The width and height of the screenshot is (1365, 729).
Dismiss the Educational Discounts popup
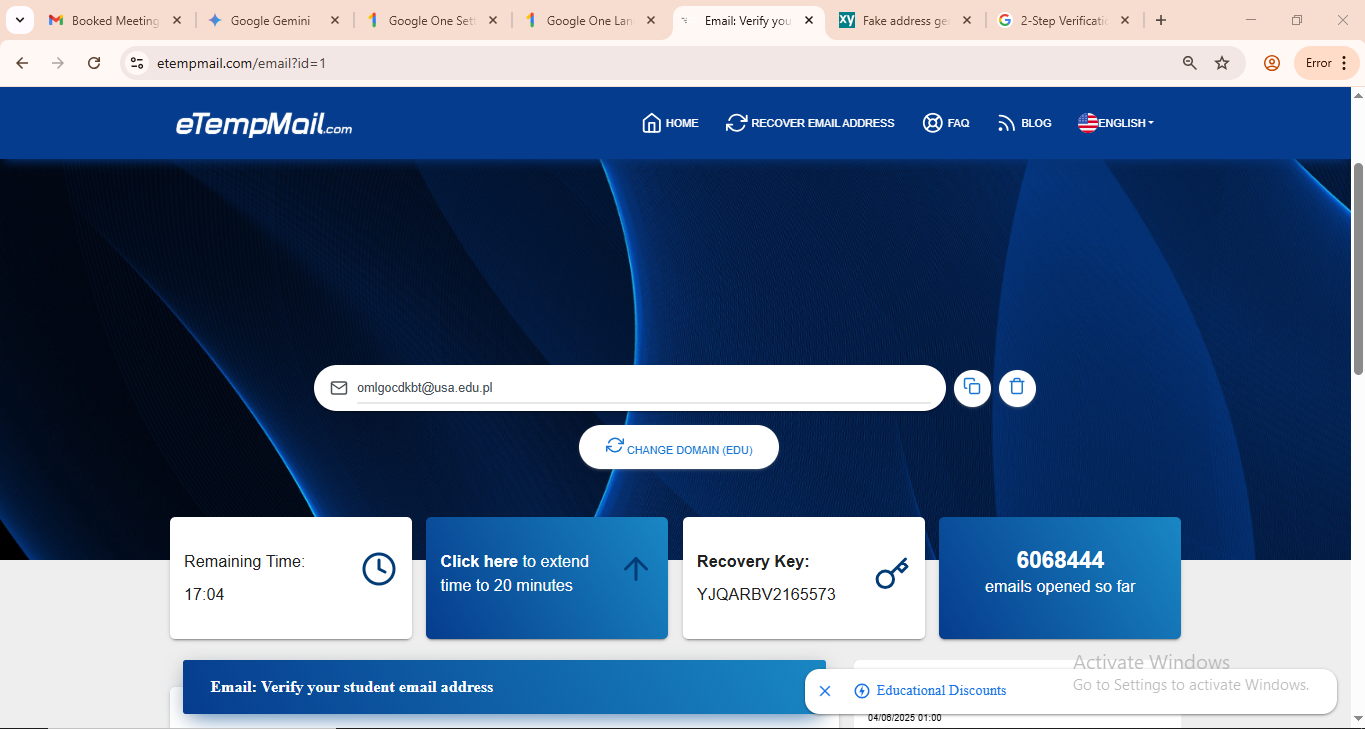click(825, 691)
